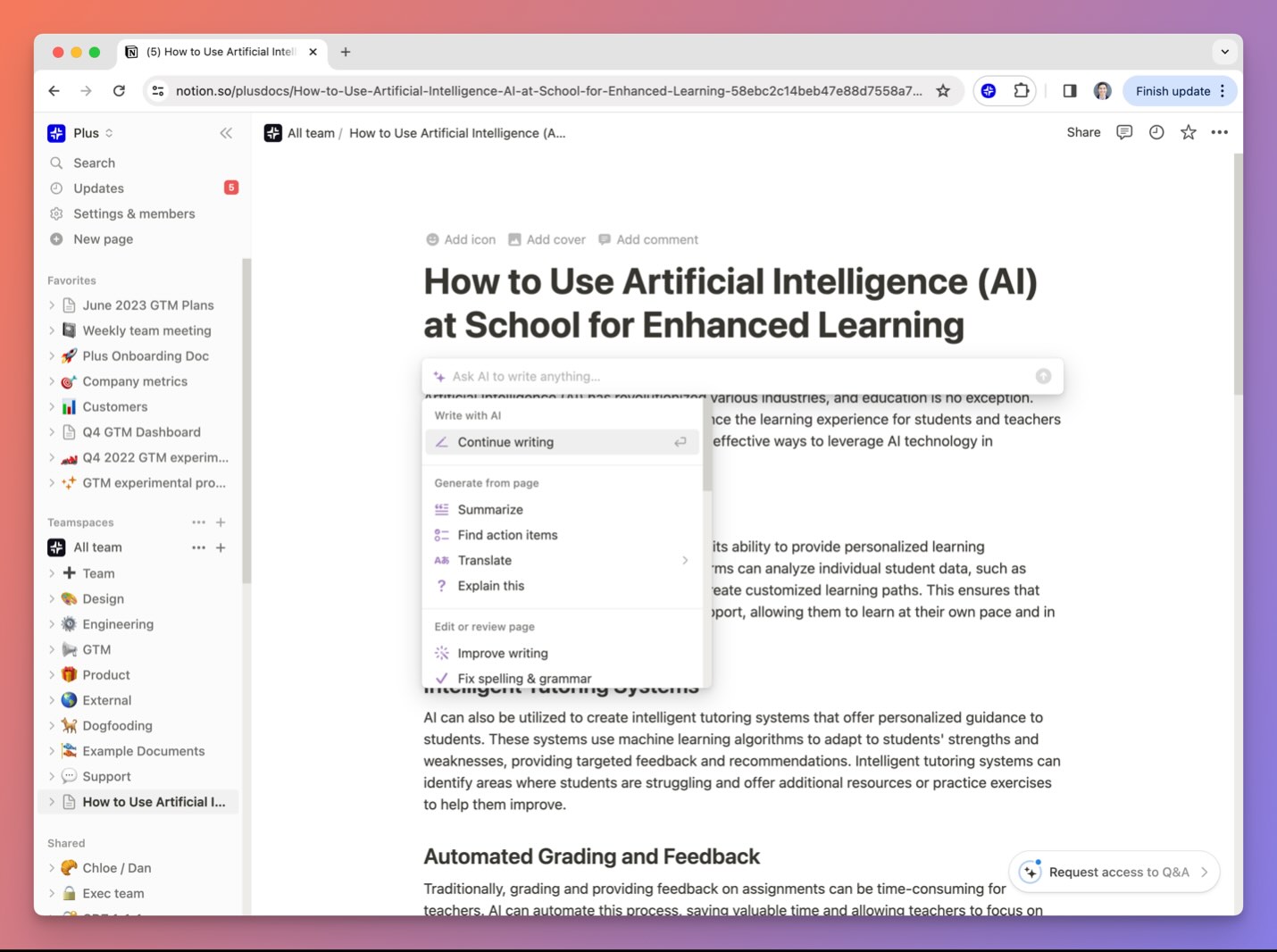Screen dimensions: 1277x952
Task: Click the browser address bar URL
Action: pos(548,90)
